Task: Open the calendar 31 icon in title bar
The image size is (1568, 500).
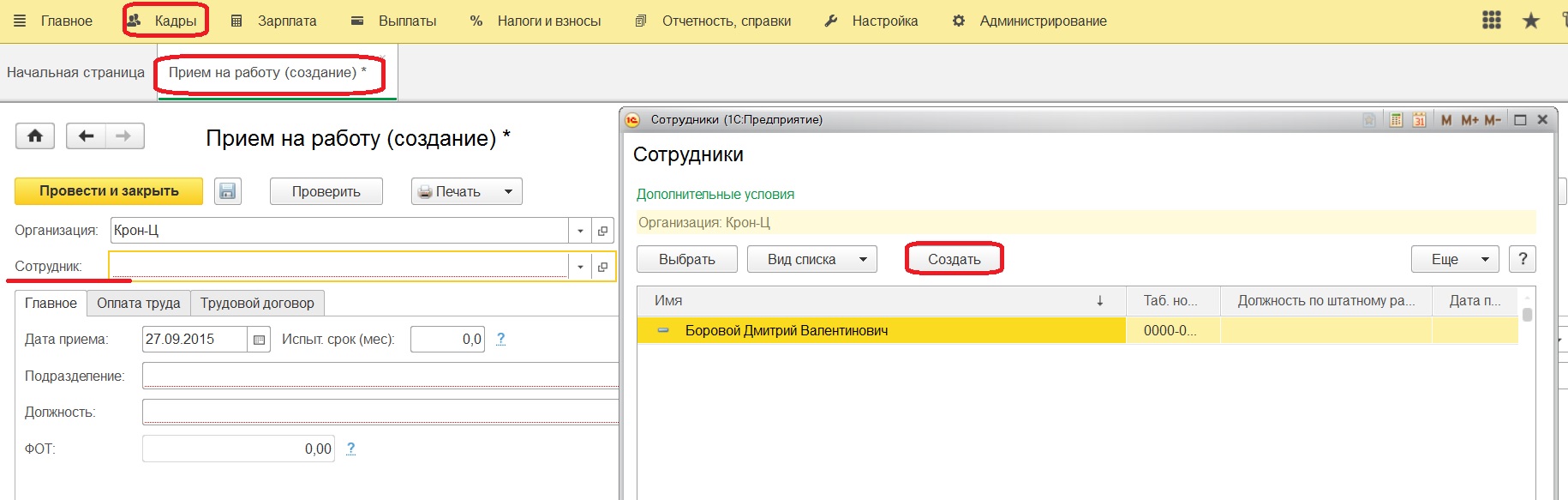Action: pos(1420,120)
